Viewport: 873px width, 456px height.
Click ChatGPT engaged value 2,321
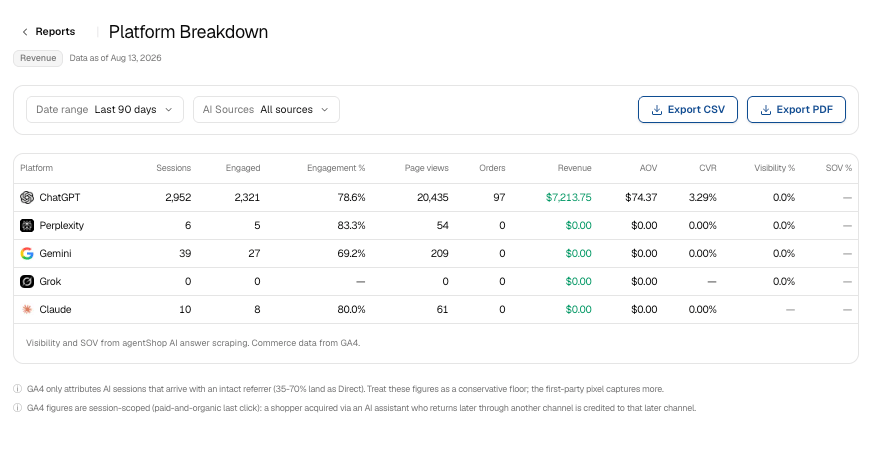247,198
